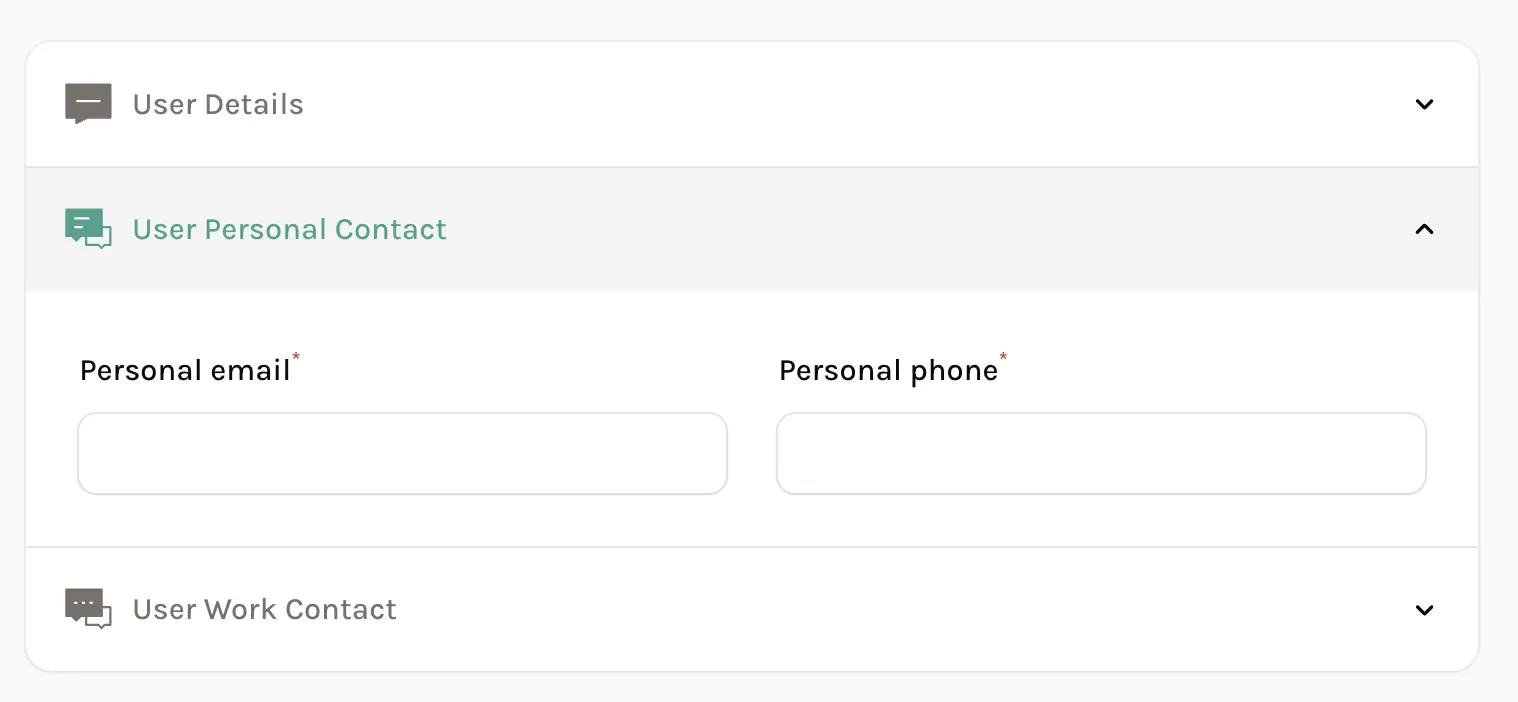
Task: Expand the User Details section chevron
Action: point(1424,104)
